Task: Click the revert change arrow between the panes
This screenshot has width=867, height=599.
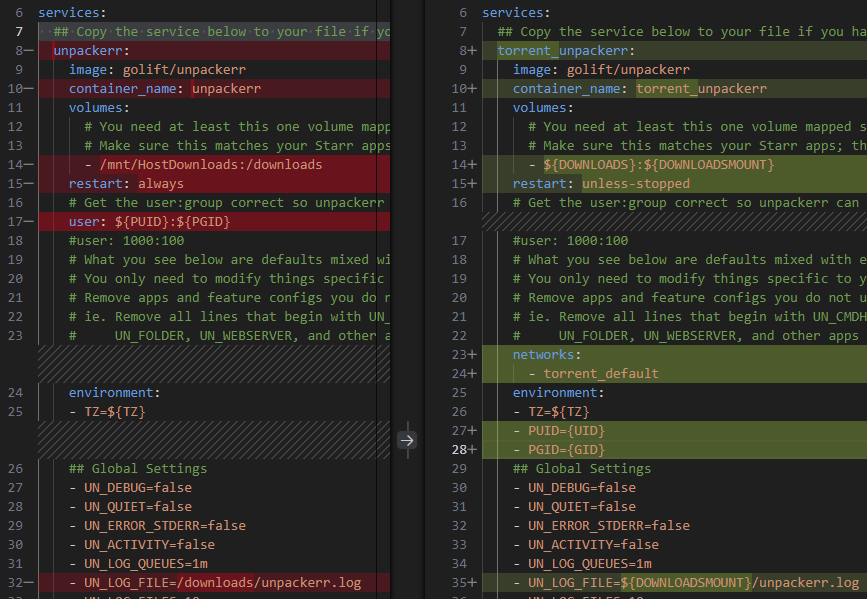Action: 407,440
